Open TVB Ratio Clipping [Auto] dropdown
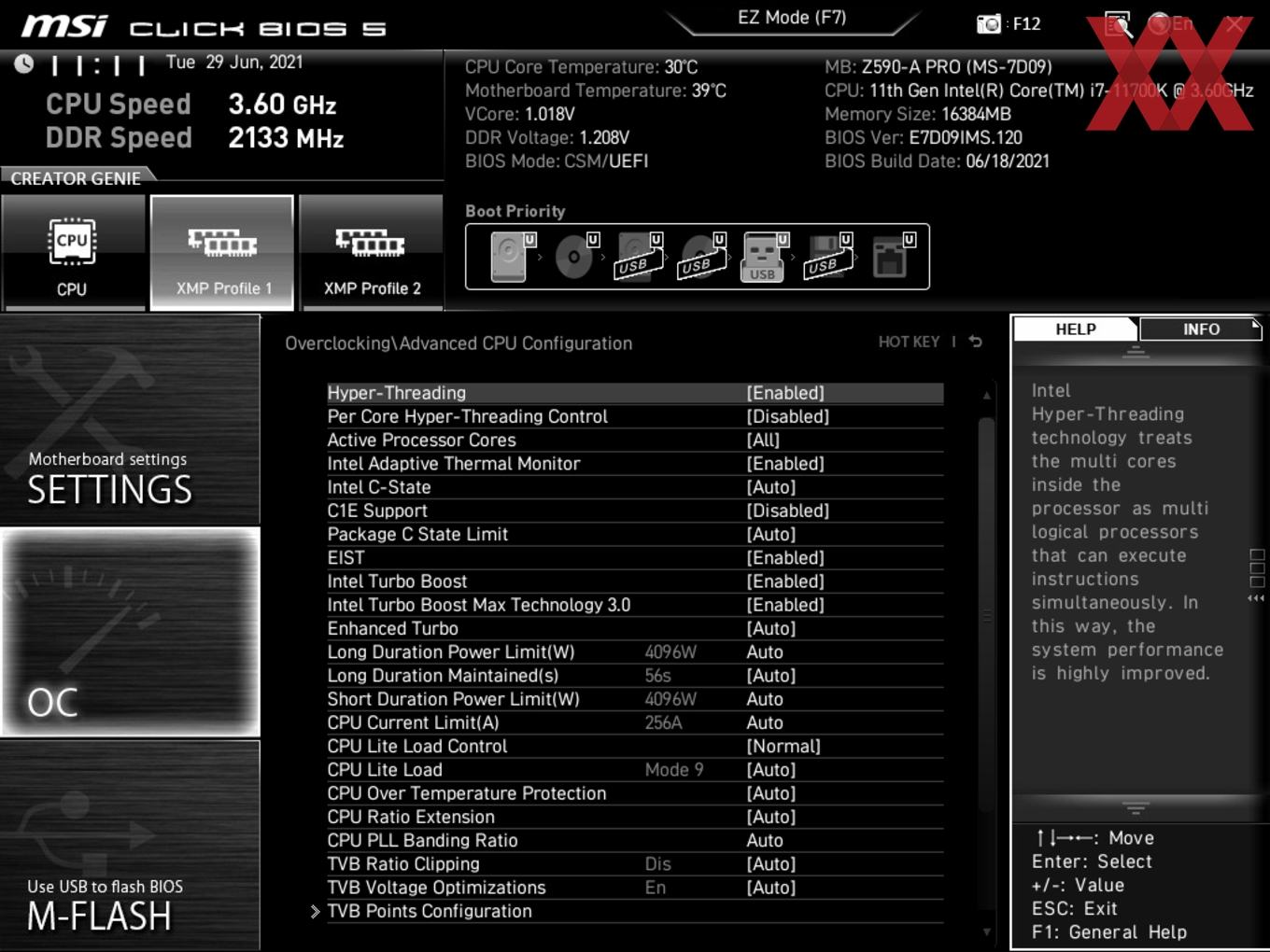 (x=771, y=863)
